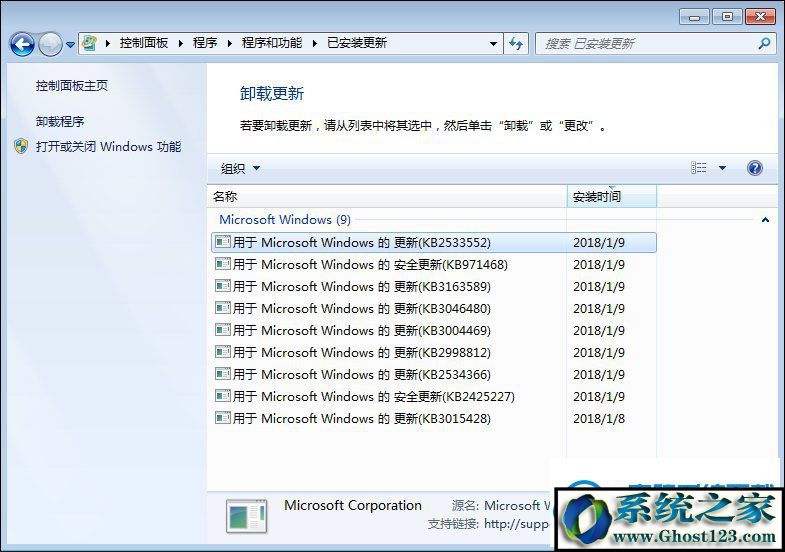Click the icon of KB3163589 update
Viewport: 785px width, 552px height.
(x=223, y=286)
